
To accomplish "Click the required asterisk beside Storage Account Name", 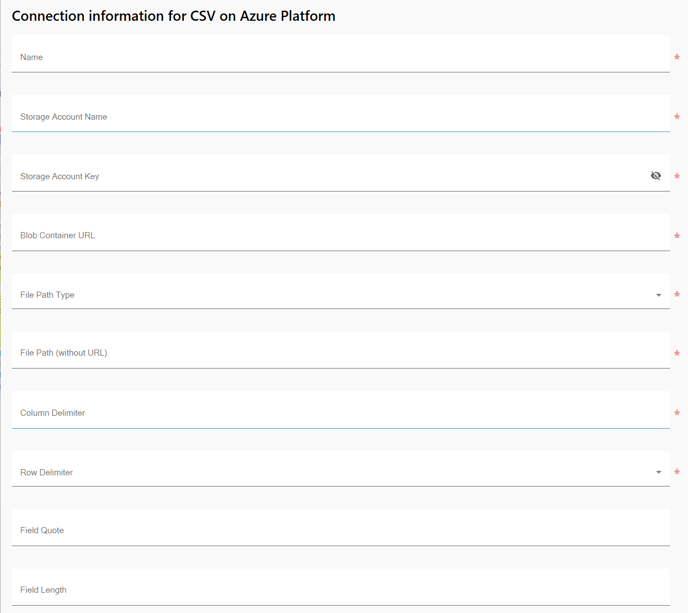I will tap(677, 116).
